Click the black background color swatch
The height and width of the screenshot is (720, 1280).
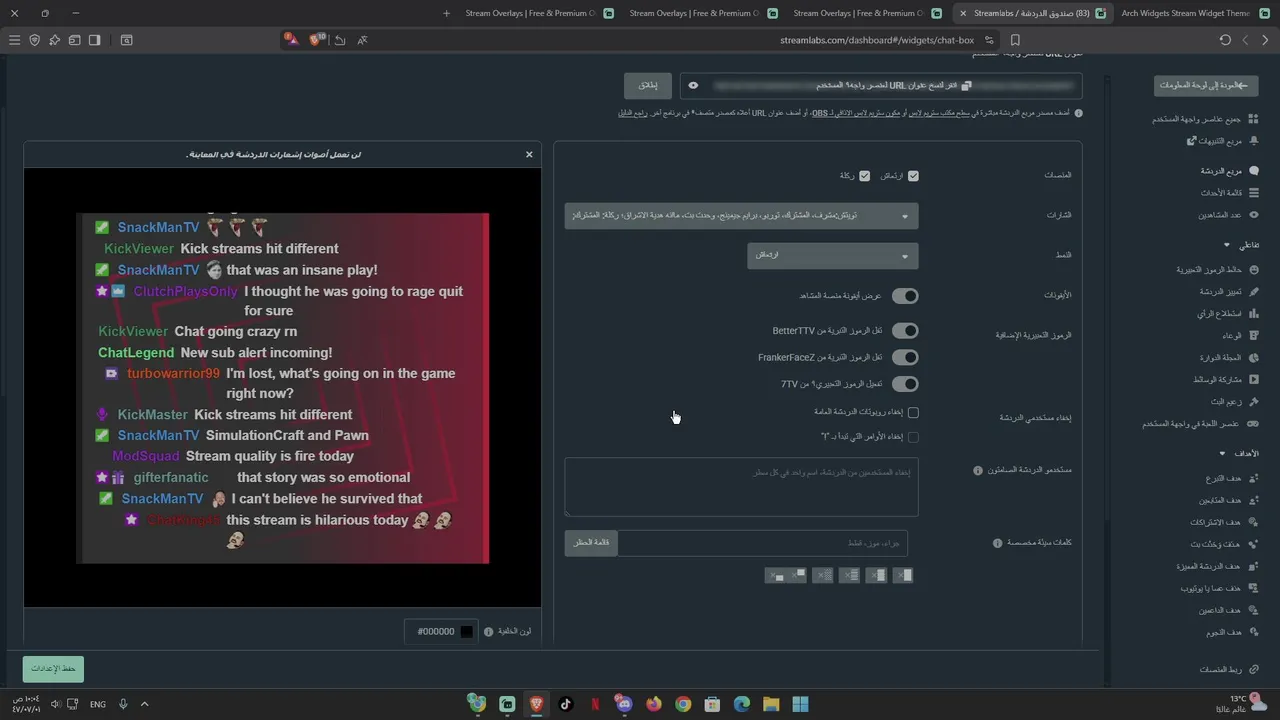point(466,632)
